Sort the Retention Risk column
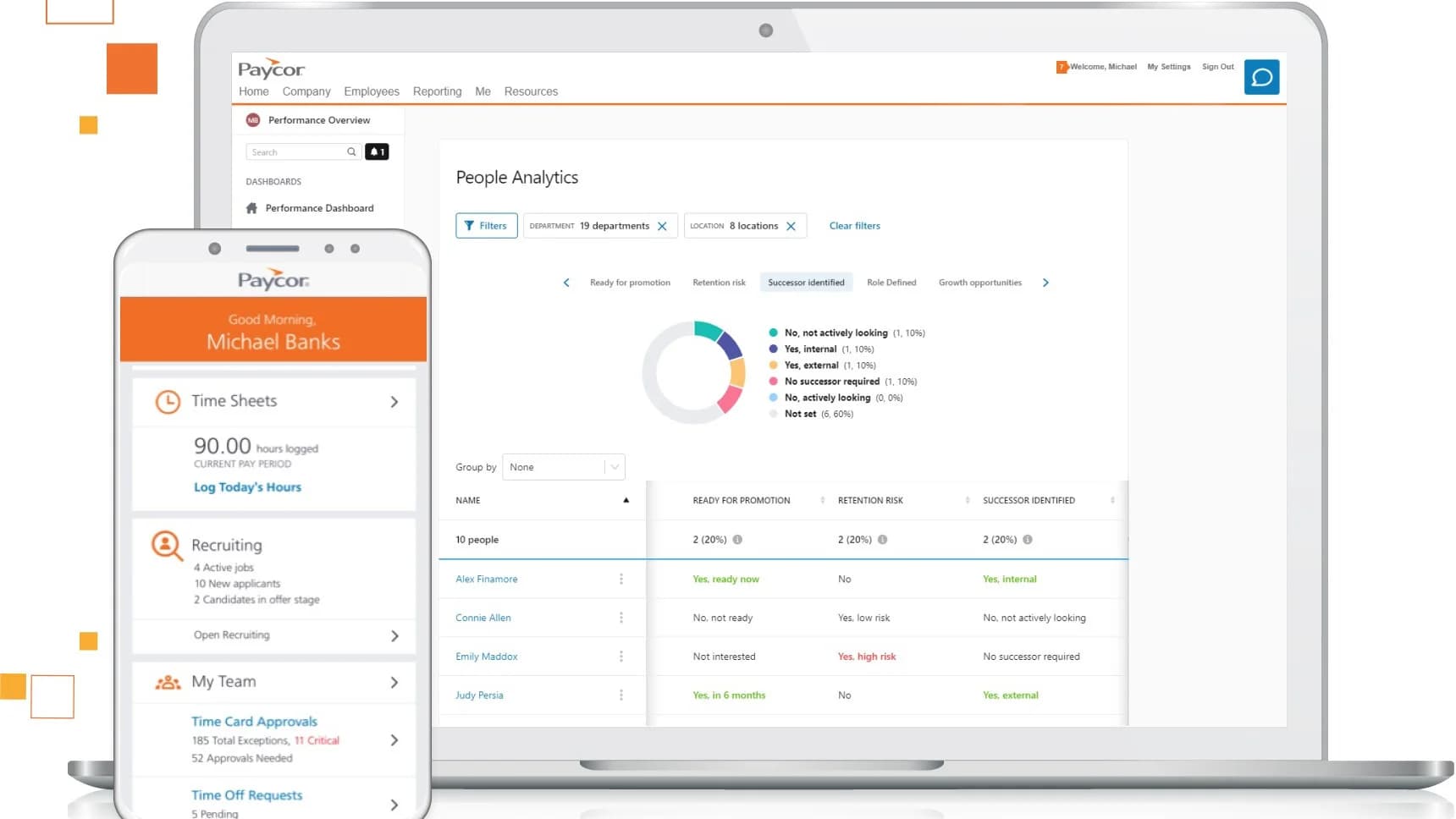The image size is (1456, 819). coord(967,500)
